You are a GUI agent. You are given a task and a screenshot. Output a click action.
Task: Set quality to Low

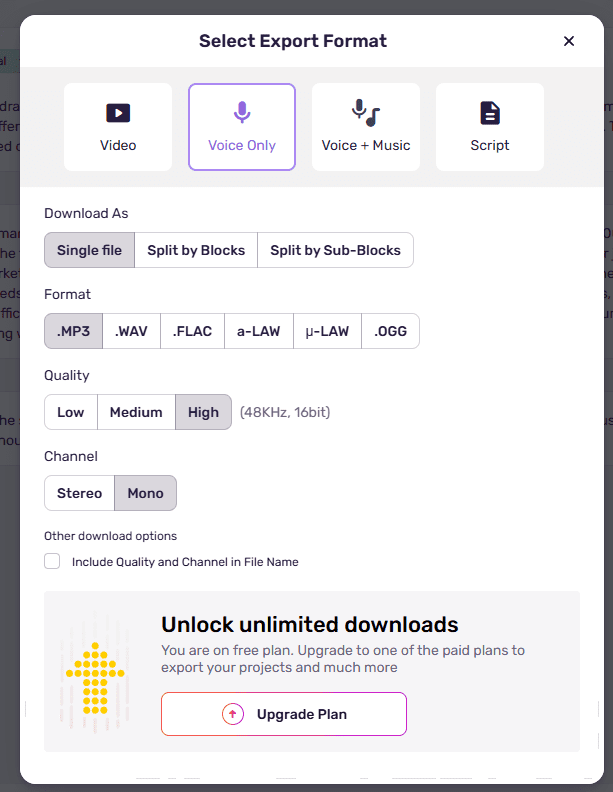pos(71,412)
